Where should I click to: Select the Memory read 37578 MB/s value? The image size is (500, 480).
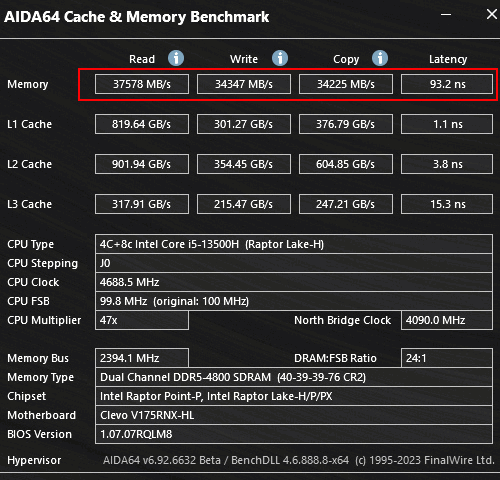click(x=142, y=84)
